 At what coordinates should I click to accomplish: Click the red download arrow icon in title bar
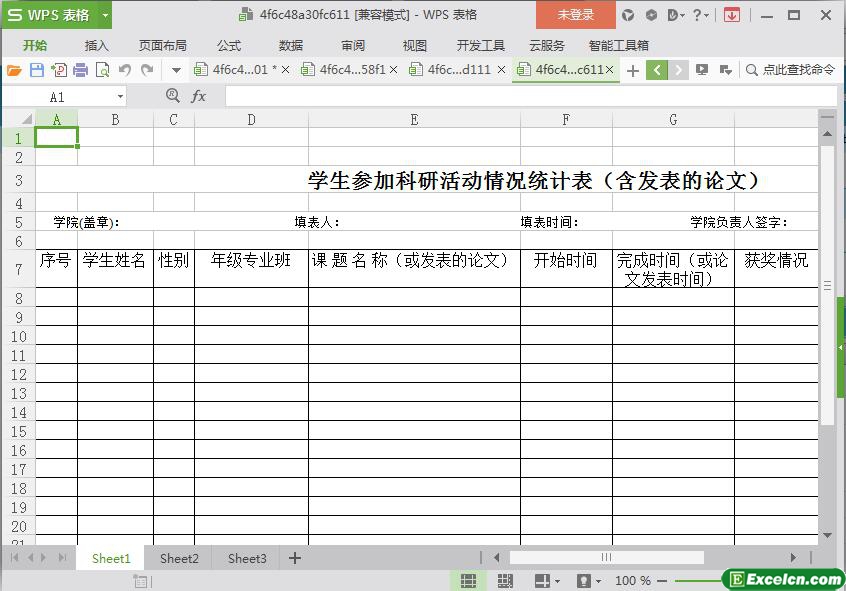click(x=732, y=15)
